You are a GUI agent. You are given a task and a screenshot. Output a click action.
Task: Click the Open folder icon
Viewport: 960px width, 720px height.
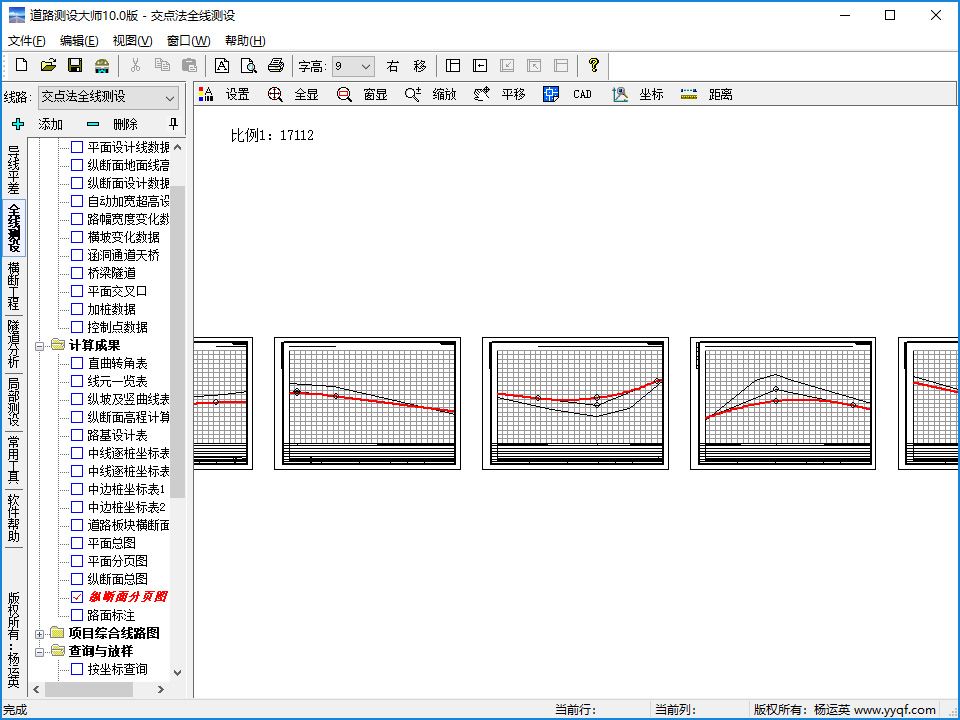(48, 65)
